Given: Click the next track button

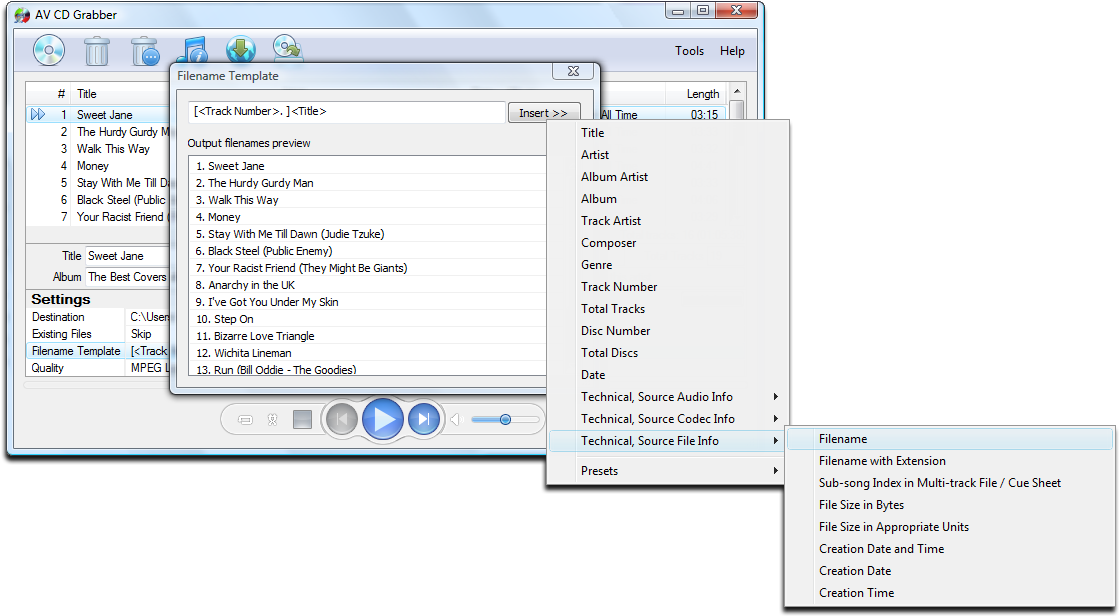Looking at the screenshot, I should (x=424, y=420).
